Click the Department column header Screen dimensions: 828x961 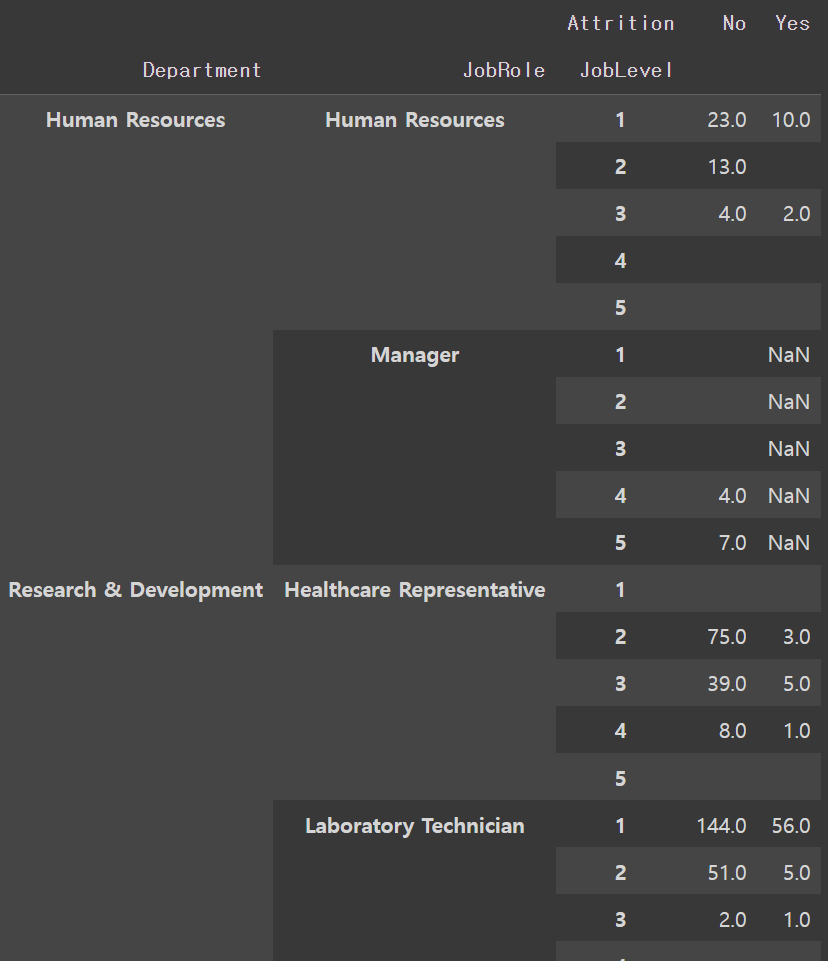click(202, 70)
